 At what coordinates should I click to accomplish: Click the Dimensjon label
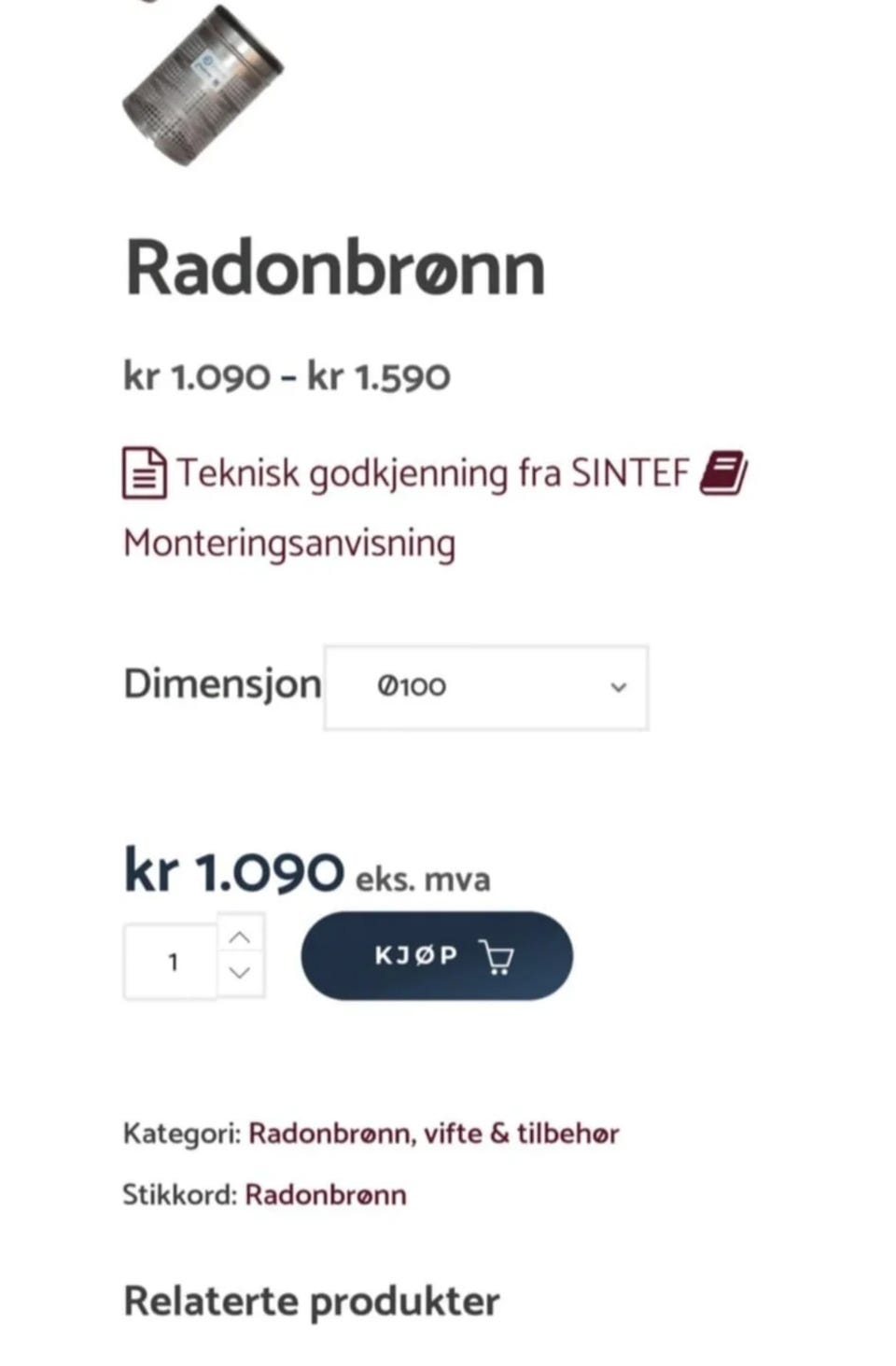pos(222,684)
